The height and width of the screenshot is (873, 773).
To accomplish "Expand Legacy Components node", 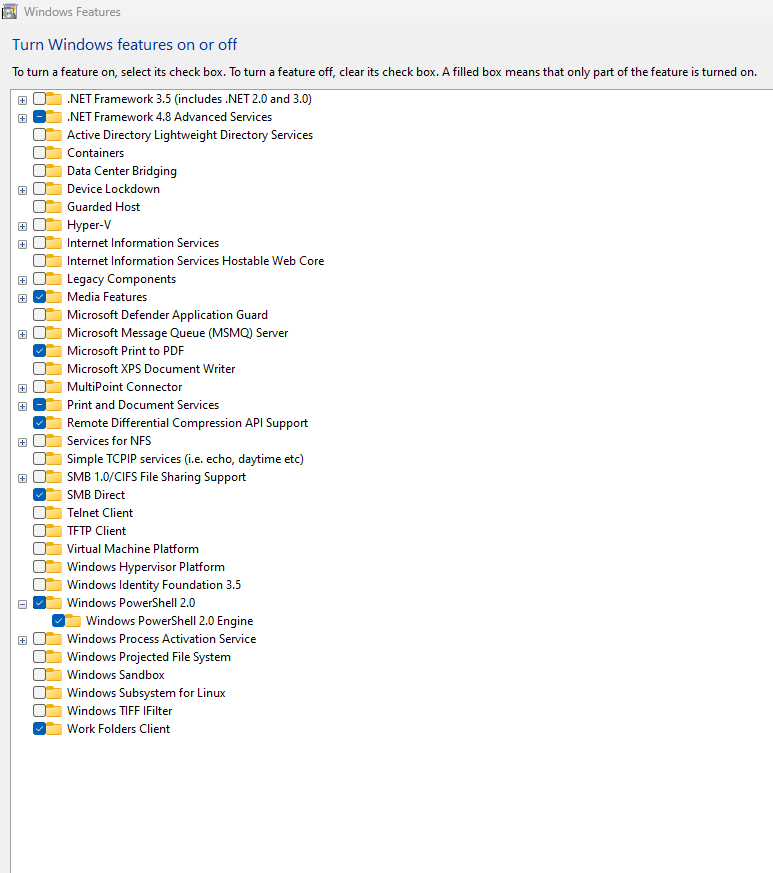I will point(22,280).
